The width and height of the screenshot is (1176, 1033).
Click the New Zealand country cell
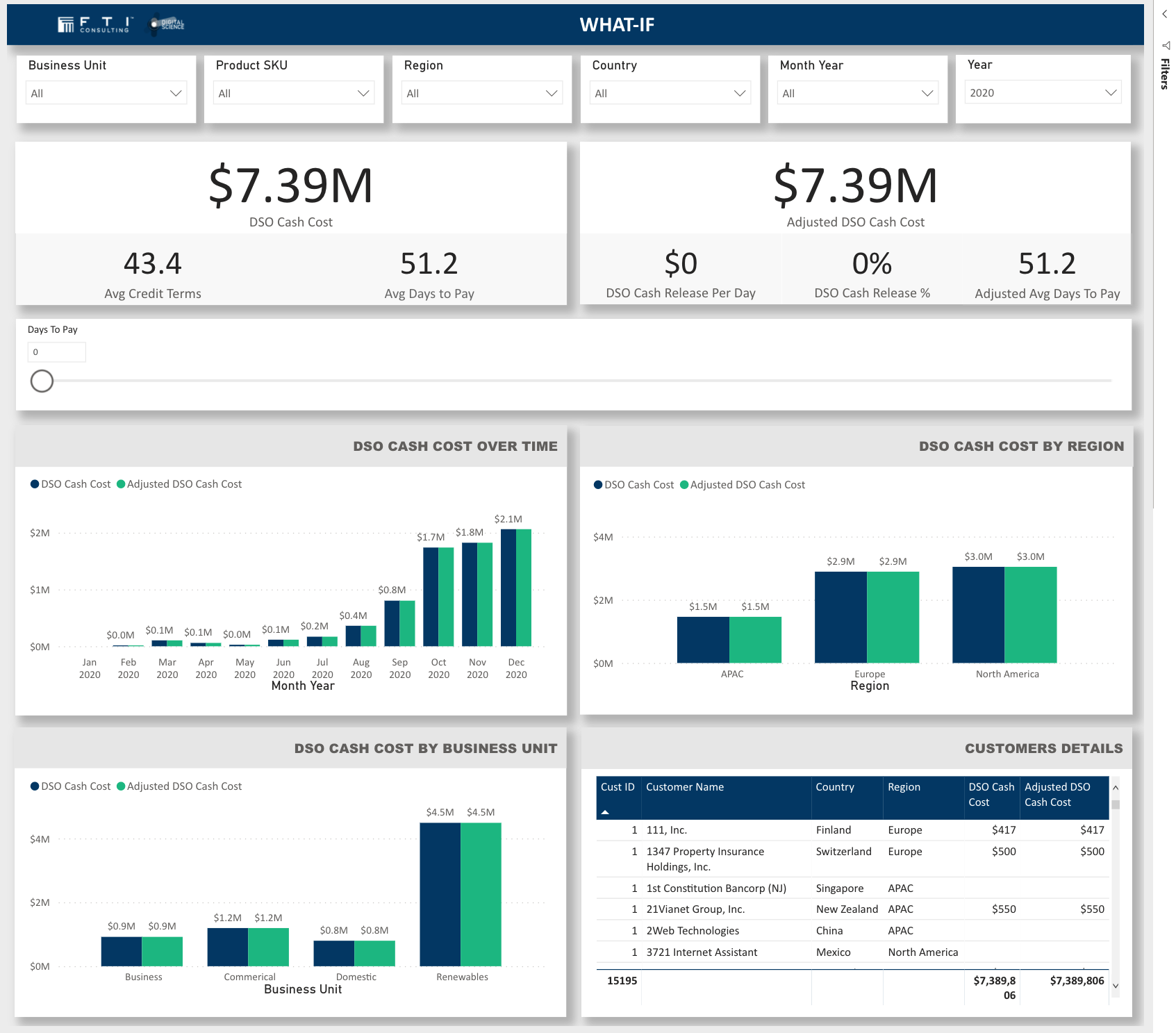[x=847, y=909]
